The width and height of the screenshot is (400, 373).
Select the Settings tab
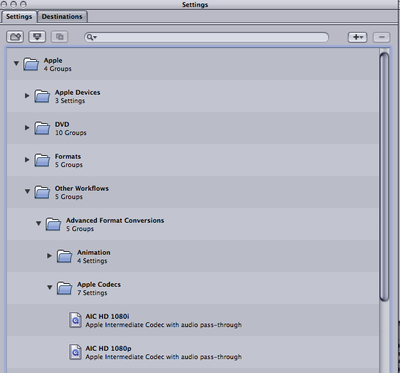[x=19, y=17]
